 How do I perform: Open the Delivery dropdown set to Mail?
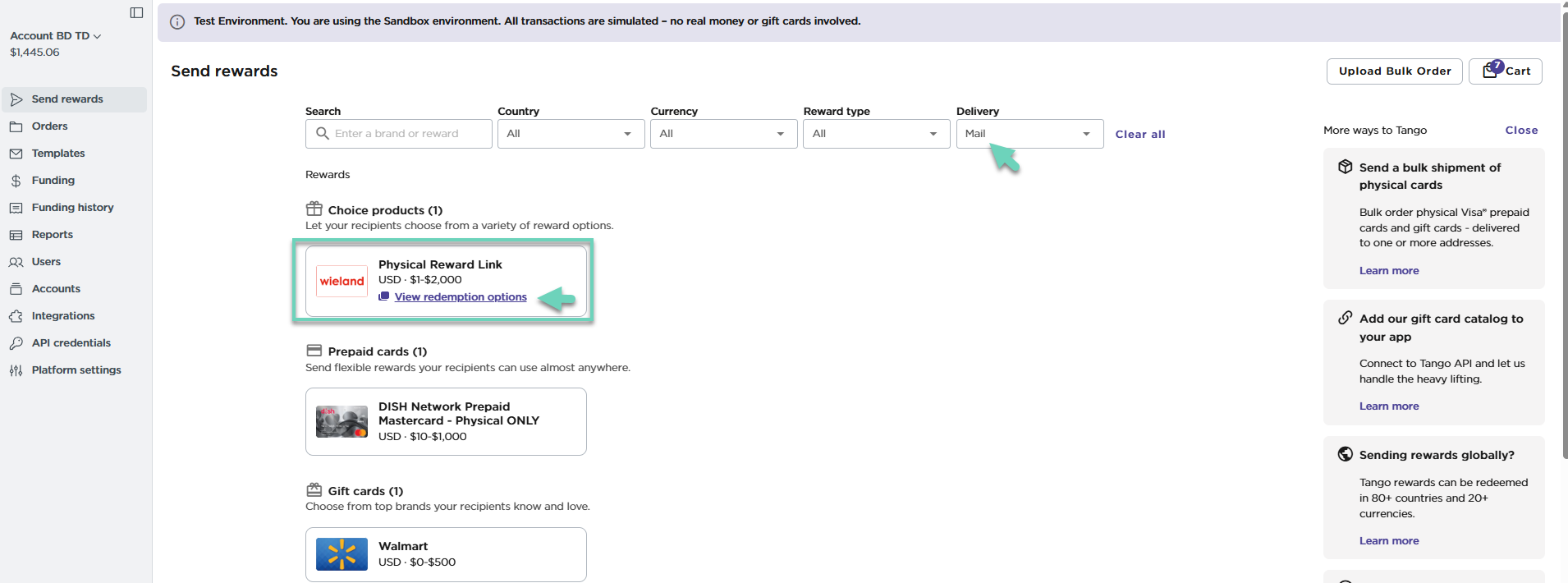(1029, 134)
